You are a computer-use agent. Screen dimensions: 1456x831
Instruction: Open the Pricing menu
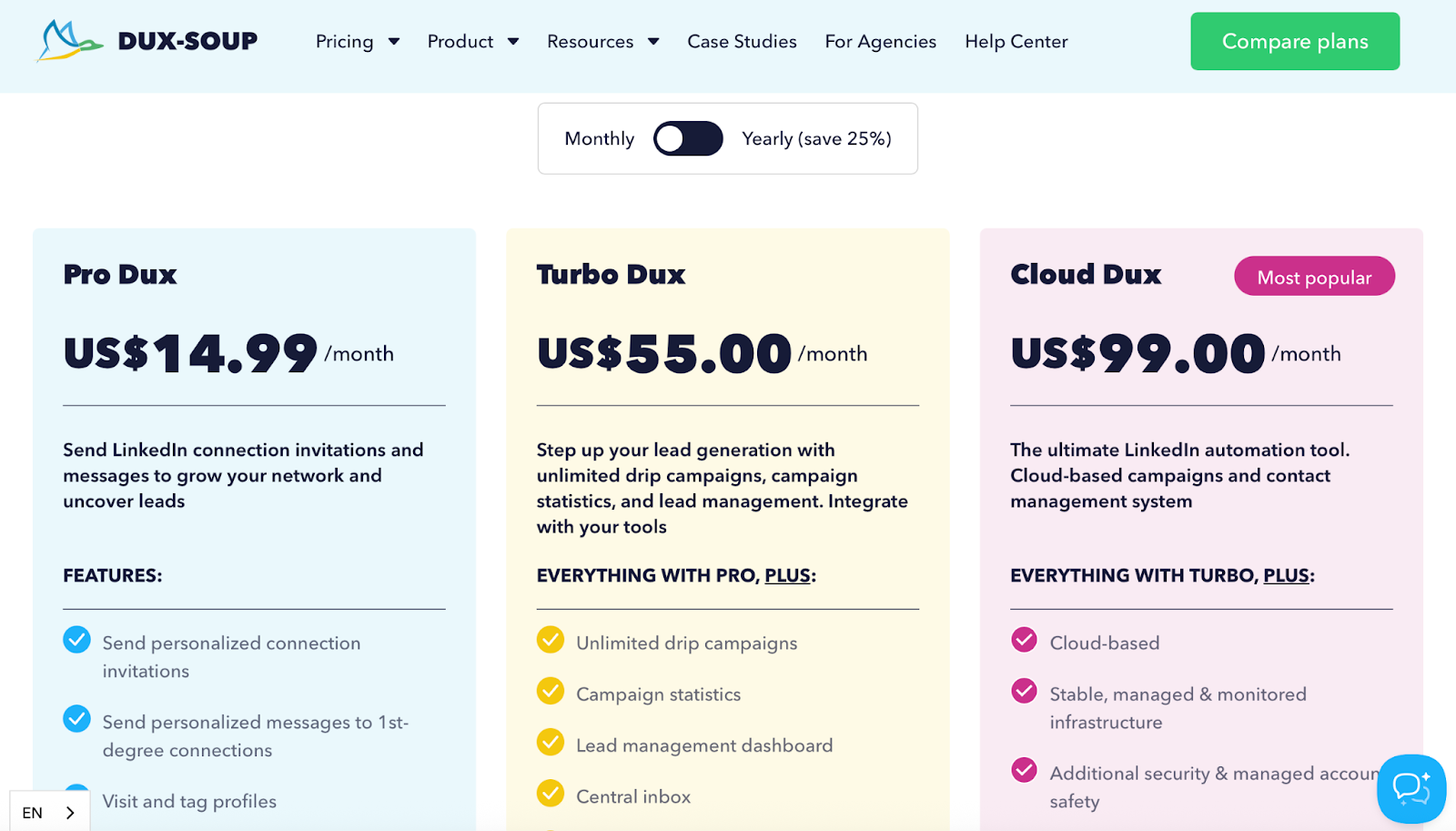tap(345, 42)
